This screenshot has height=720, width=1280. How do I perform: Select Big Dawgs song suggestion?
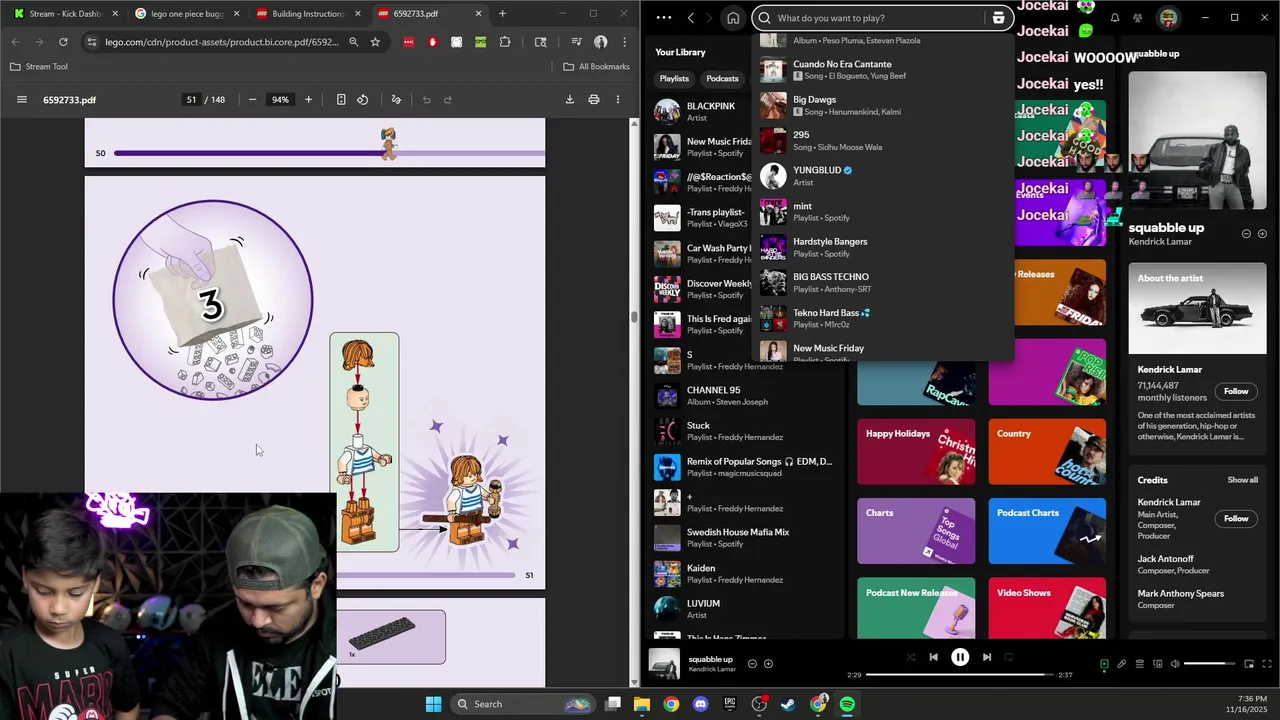pyautogui.click(x=882, y=105)
